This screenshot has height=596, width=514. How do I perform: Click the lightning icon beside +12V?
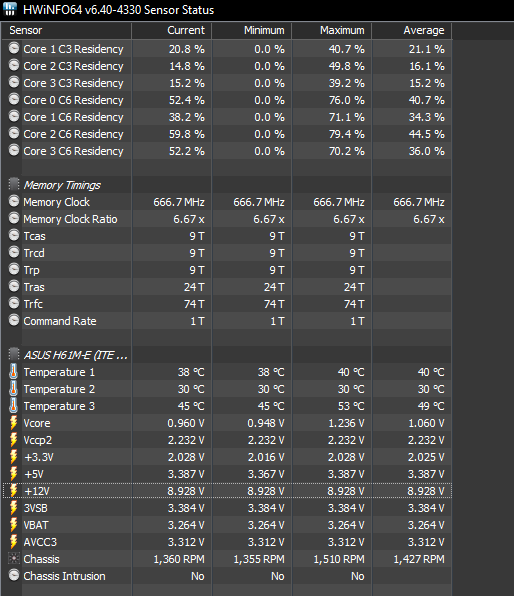(14, 491)
